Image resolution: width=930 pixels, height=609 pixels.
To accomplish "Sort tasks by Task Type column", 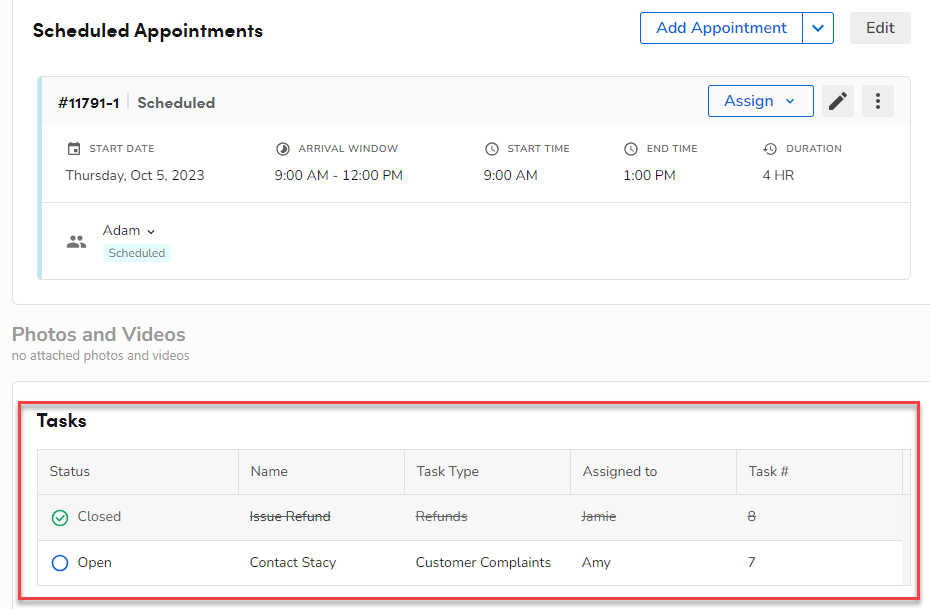I will pyautogui.click(x=447, y=471).
